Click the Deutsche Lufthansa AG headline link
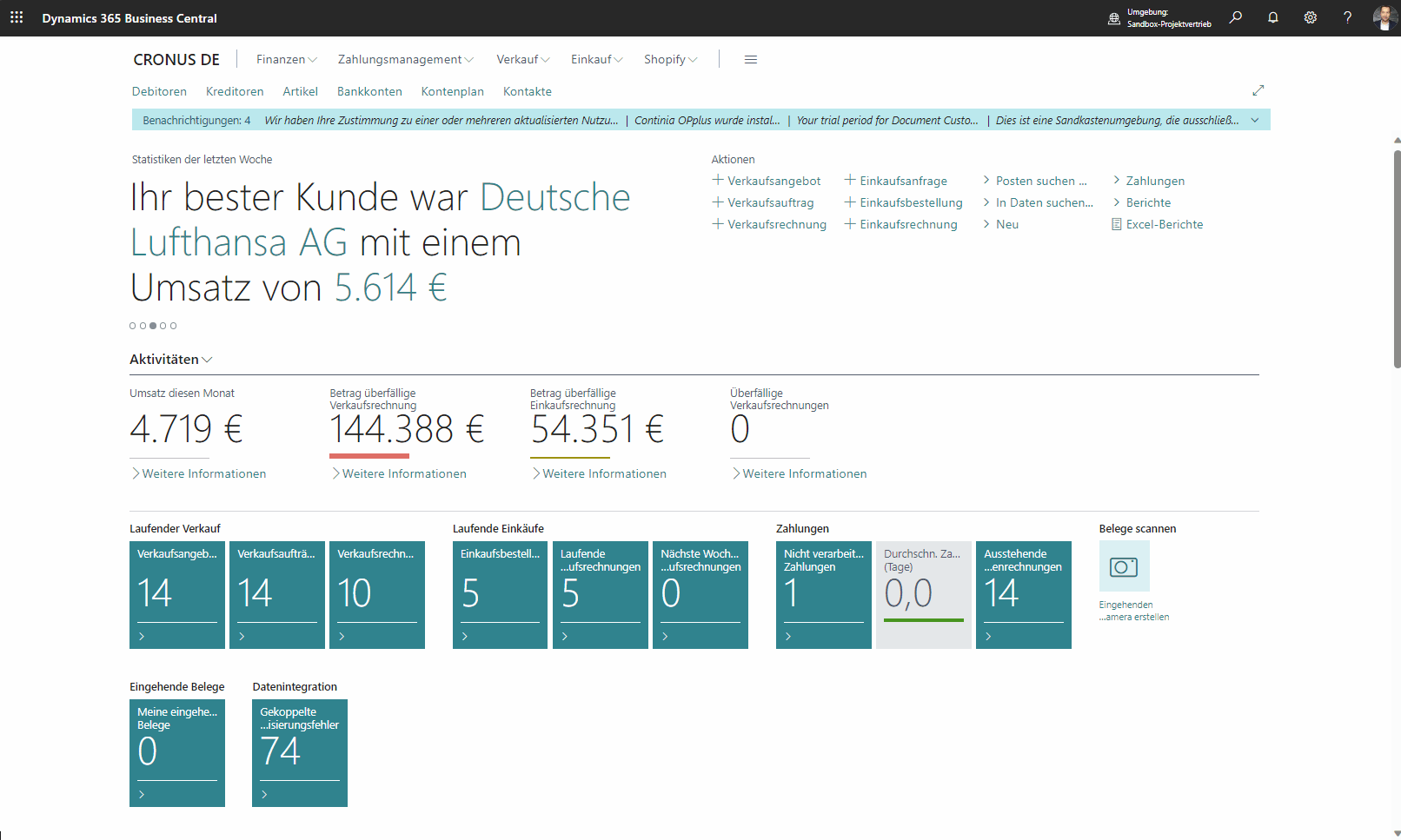Viewport: 1401px width, 840px height. (x=381, y=220)
